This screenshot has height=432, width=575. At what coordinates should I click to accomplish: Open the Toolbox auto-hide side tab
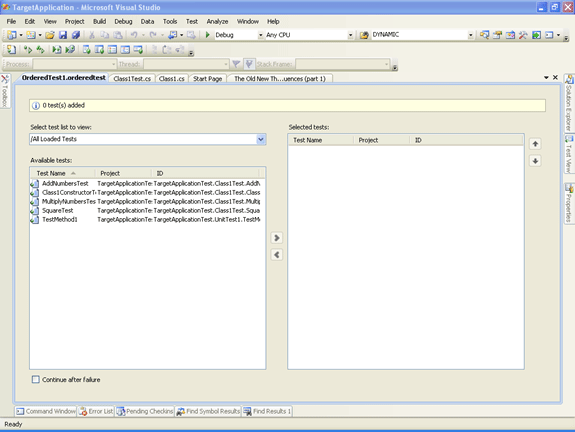click(5, 91)
